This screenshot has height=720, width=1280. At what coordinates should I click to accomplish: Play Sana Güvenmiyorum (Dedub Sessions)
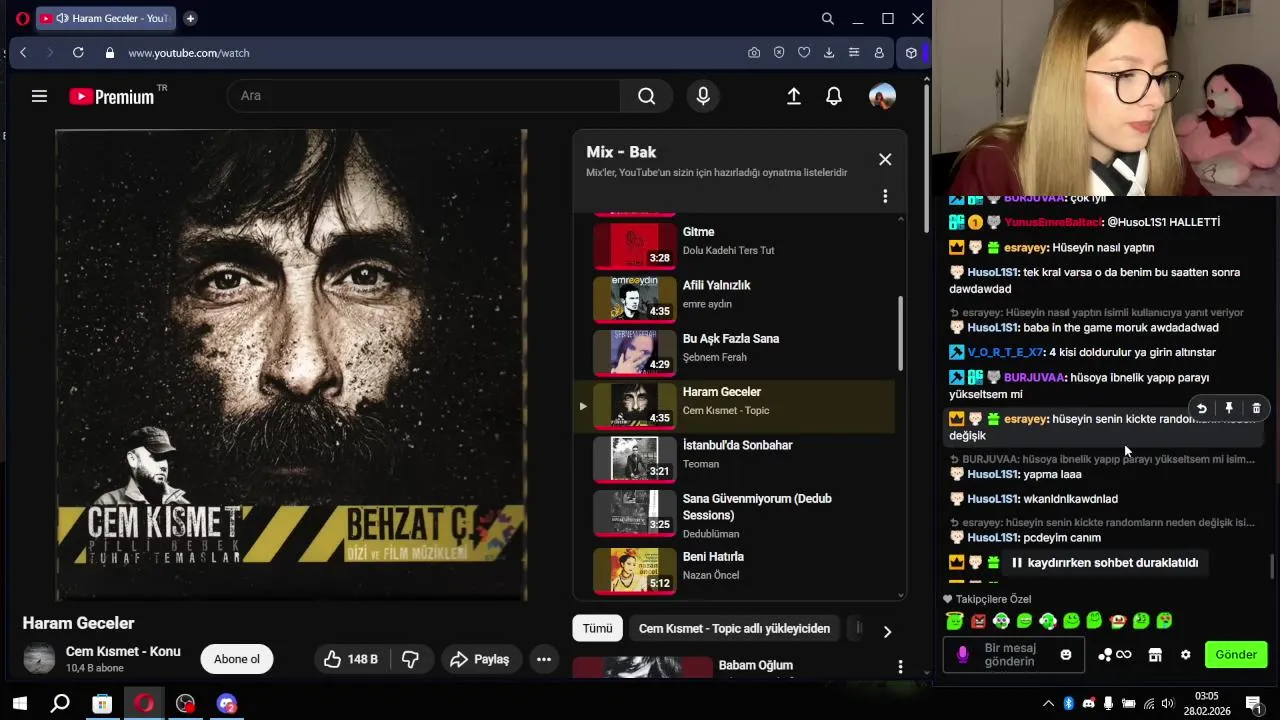737,514
